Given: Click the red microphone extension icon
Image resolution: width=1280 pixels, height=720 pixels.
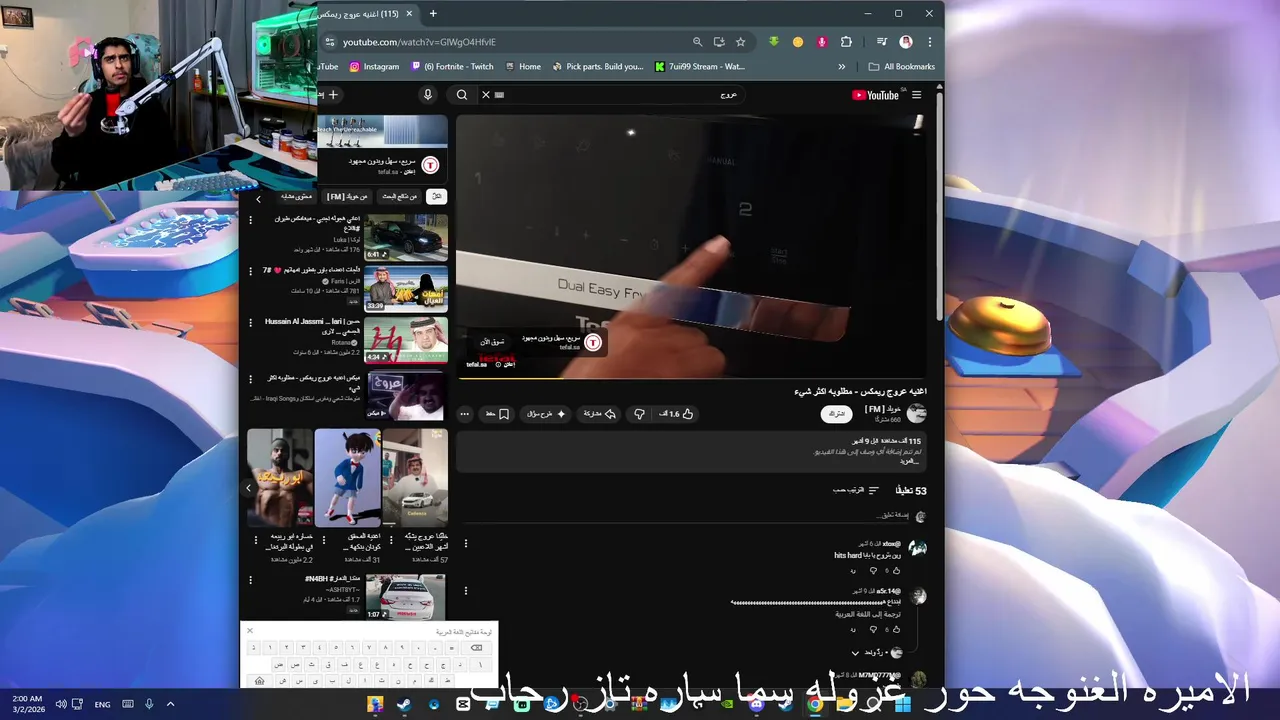Looking at the screenshot, I should (x=822, y=42).
